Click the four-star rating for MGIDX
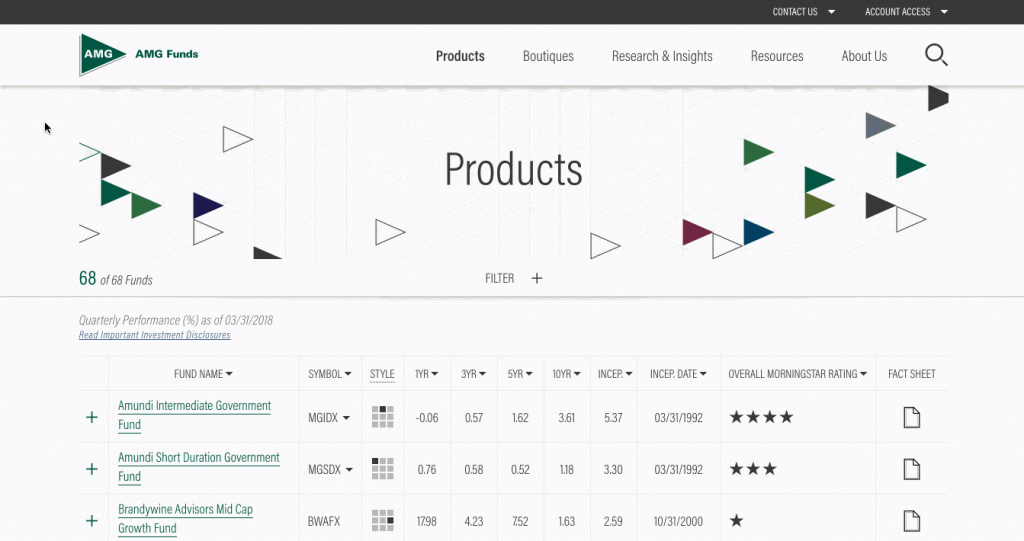Image resolution: width=1024 pixels, height=541 pixels. 761,417
